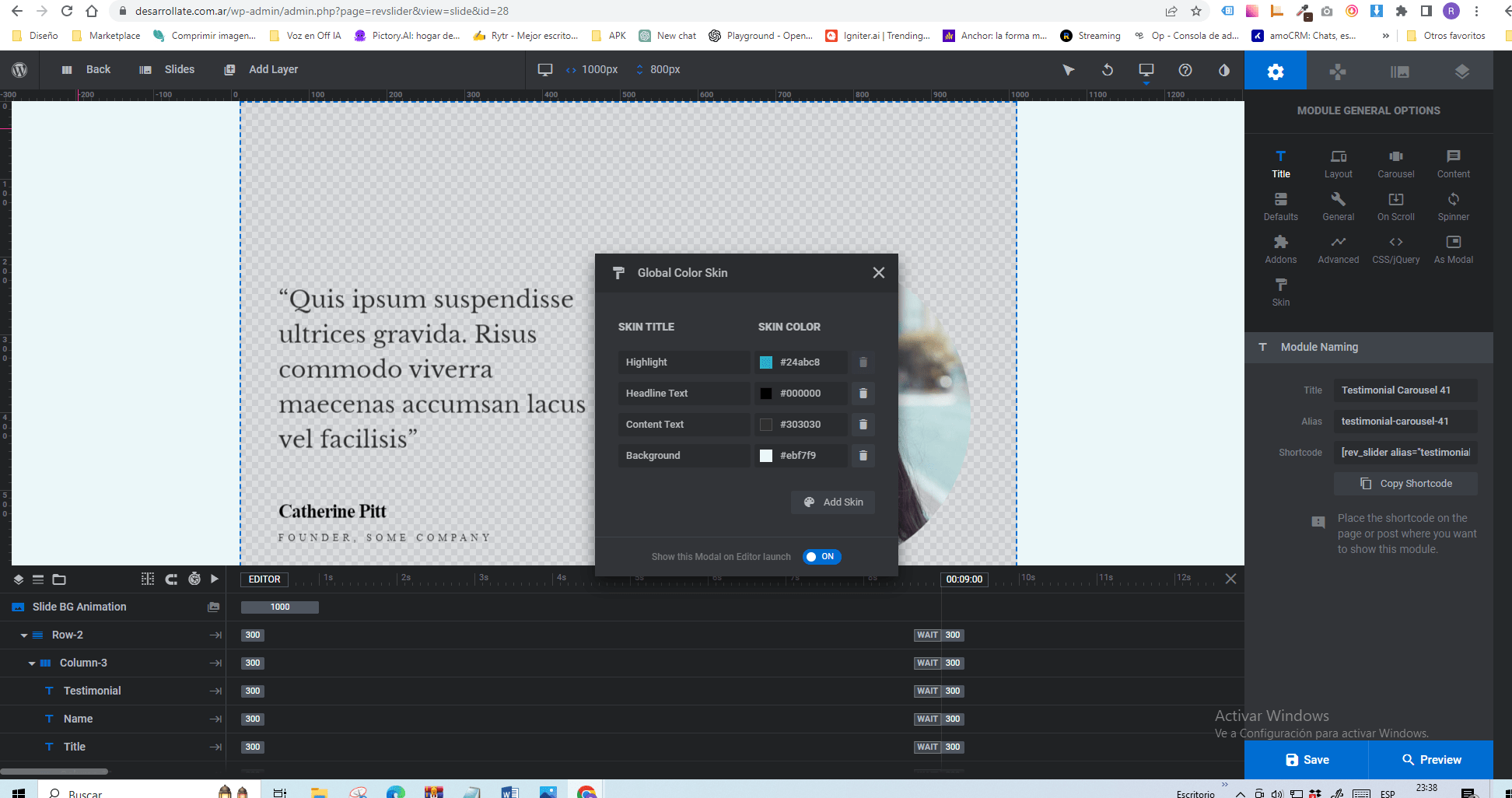
Task: Open the help question mark icon
Action: 1185,70
